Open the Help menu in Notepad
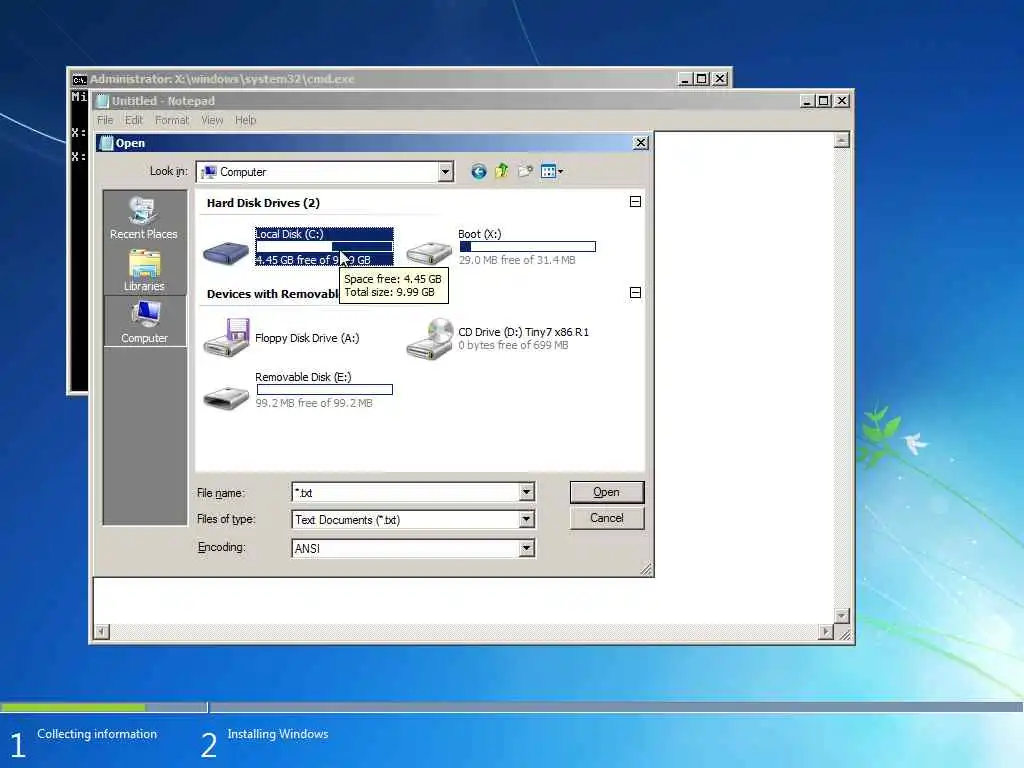Screen dimensions: 1024x768 (246, 120)
